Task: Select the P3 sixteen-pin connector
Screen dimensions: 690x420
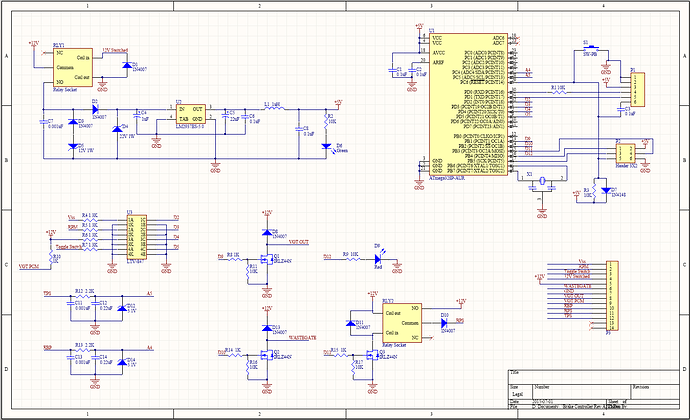Action: [x=612, y=296]
